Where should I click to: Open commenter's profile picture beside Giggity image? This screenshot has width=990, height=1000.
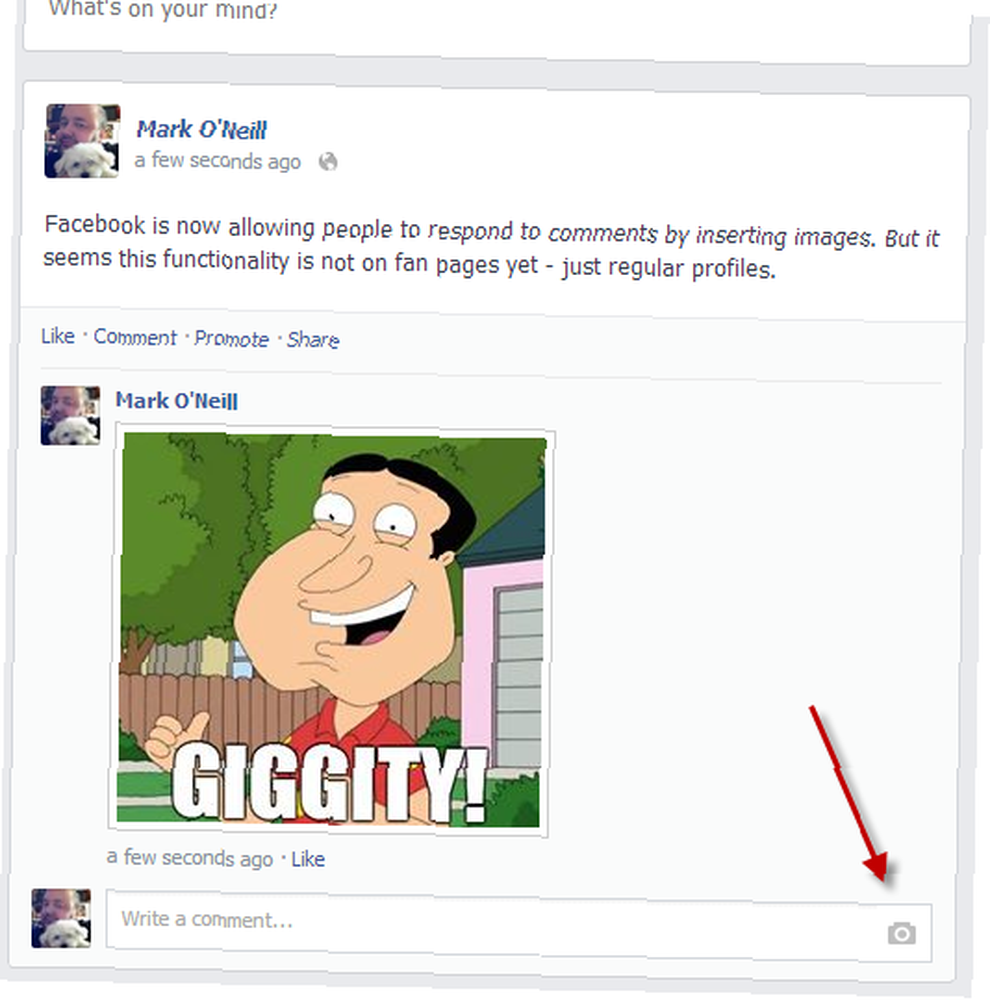(x=70, y=415)
